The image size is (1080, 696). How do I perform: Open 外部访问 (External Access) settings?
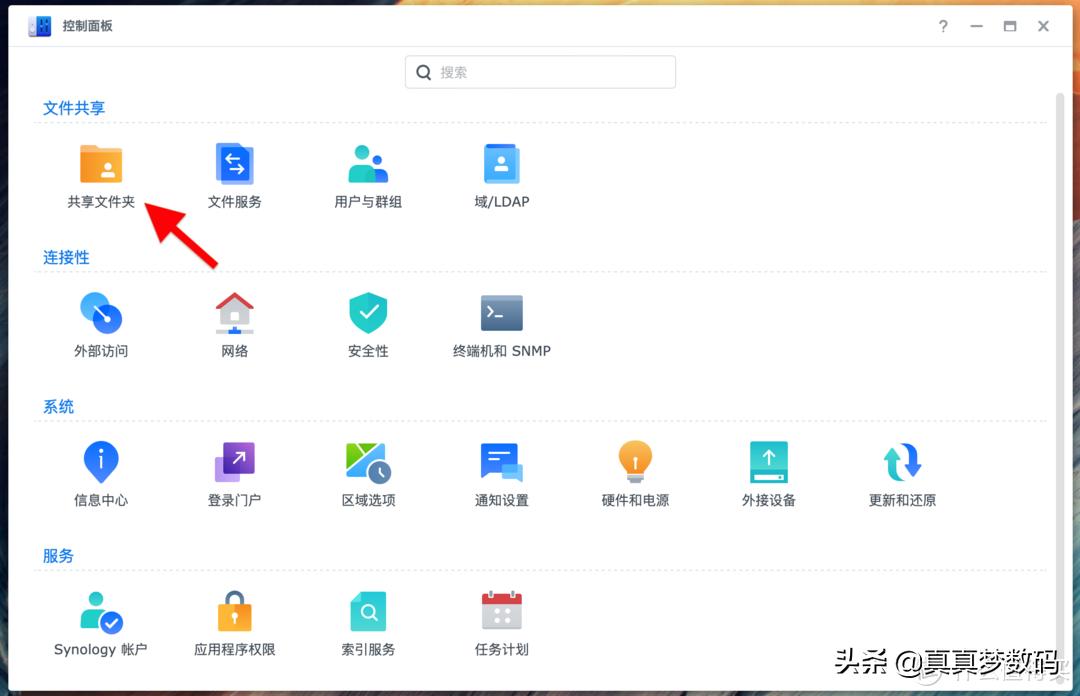(101, 322)
